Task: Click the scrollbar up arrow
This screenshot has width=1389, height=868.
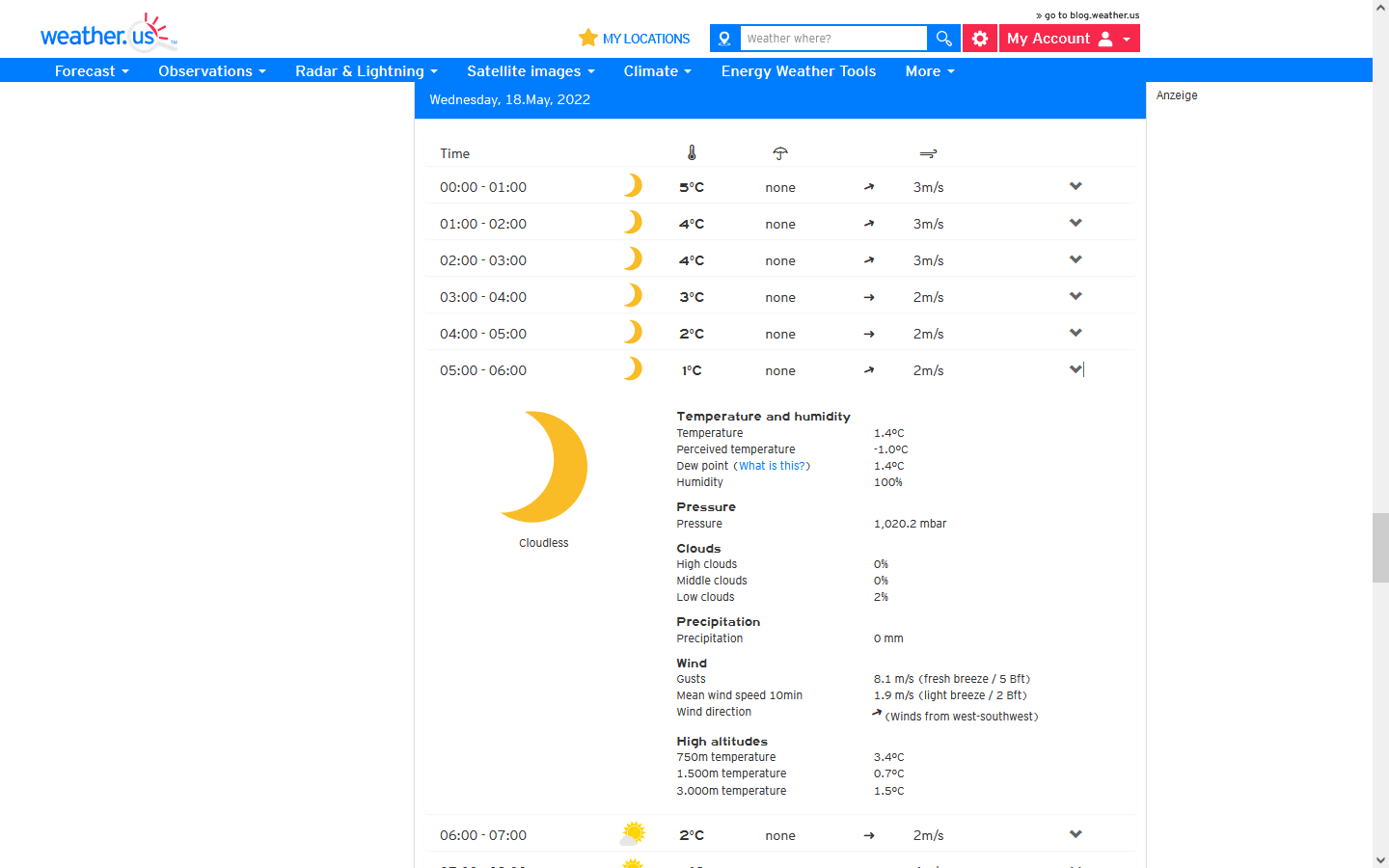Action: coord(1380,7)
